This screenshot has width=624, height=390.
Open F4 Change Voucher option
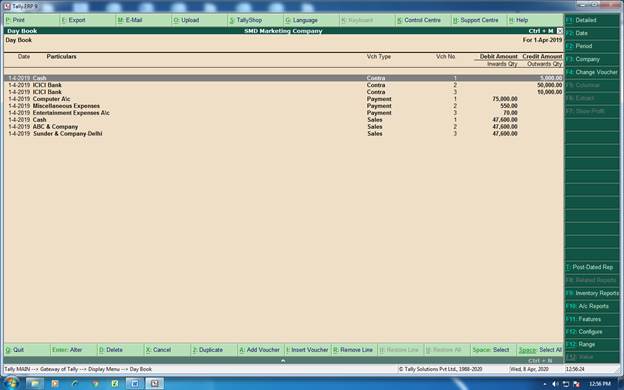coord(592,72)
